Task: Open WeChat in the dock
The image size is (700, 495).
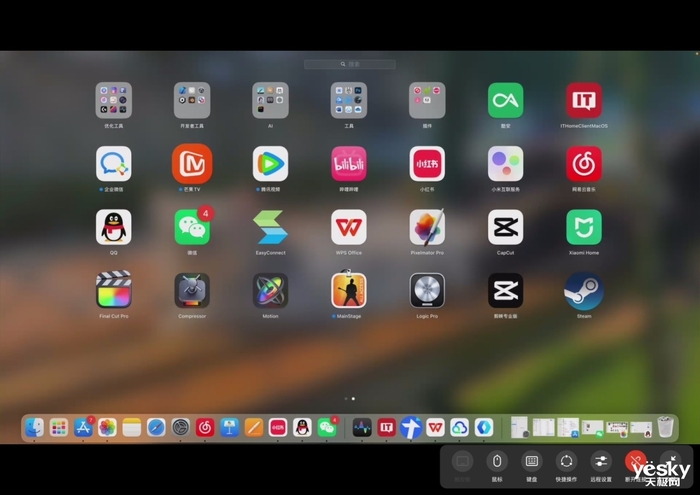Action: (x=327, y=428)
